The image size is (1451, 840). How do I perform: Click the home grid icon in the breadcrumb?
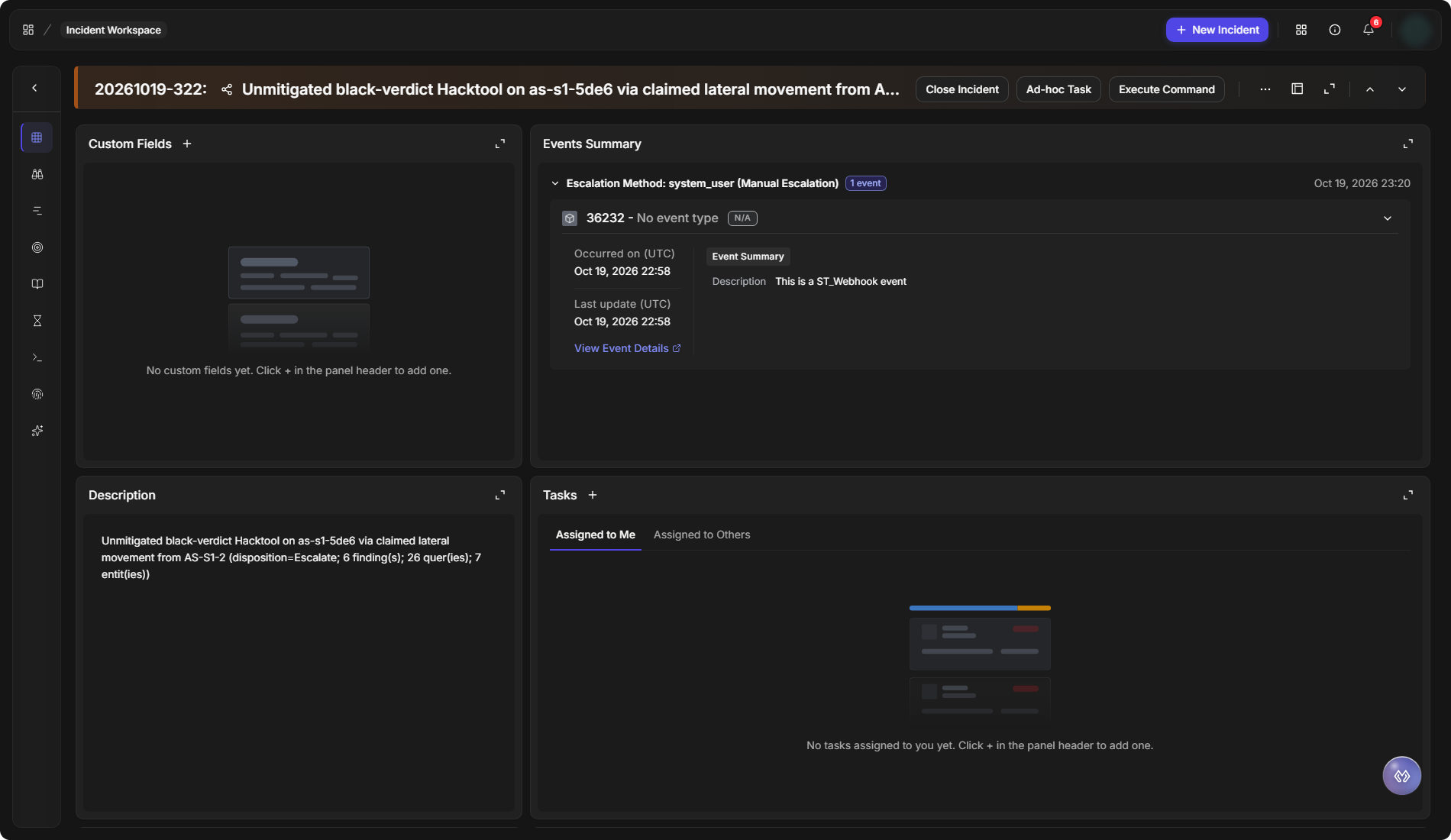click(x=28, y=30)
